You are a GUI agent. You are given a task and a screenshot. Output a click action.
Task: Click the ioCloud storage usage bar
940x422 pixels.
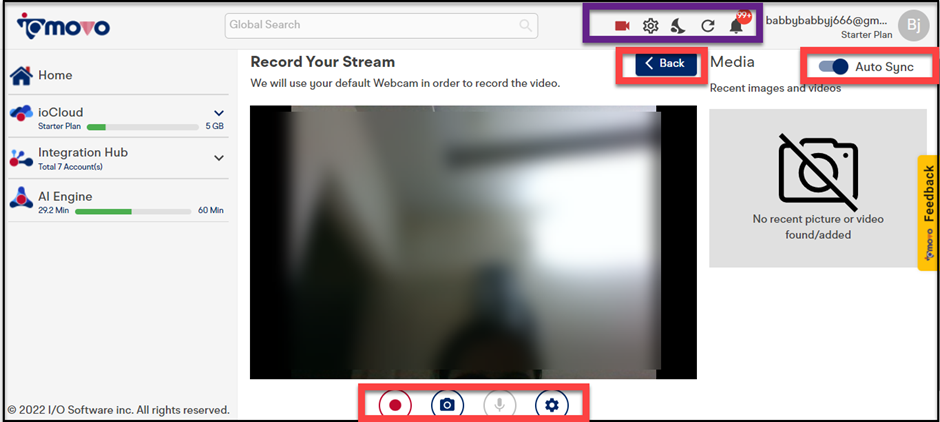tap(143, 127)
